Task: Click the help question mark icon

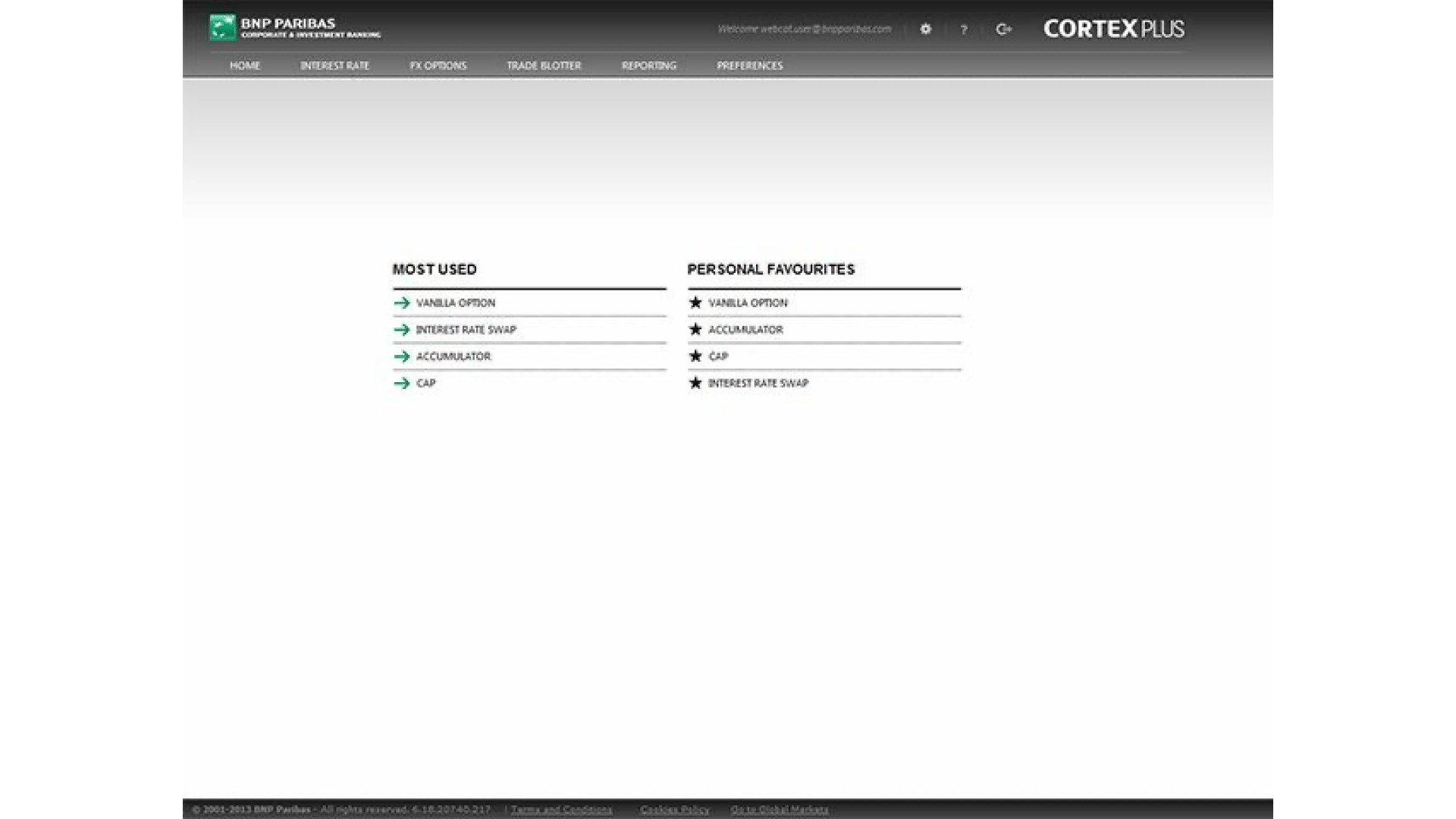Action: pos(964,30)
